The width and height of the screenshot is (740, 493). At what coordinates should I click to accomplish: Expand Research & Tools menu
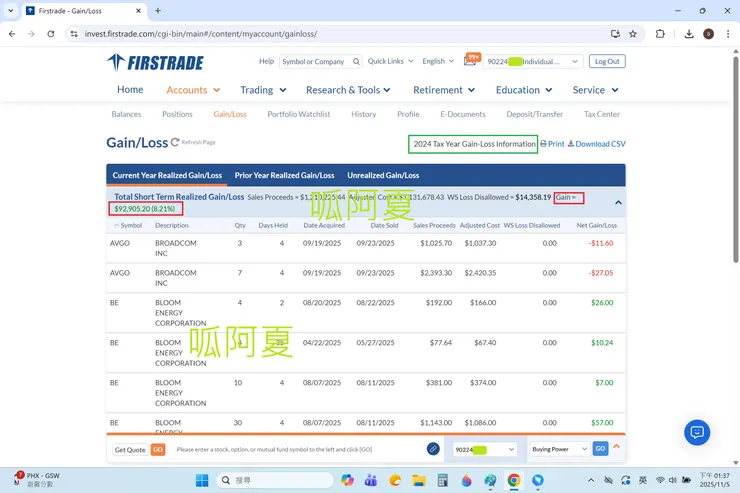[x=348, y=90]
